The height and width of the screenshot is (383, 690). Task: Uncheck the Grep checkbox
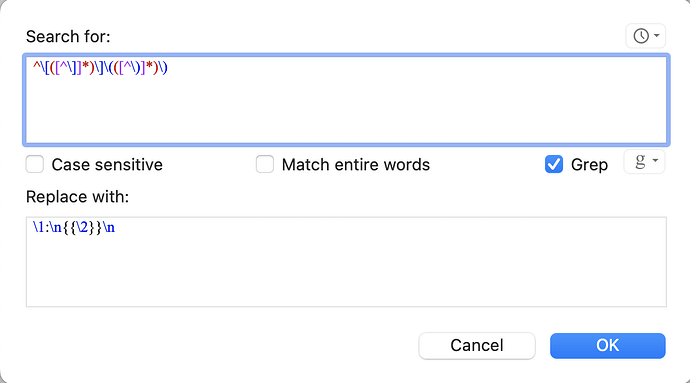554,164
